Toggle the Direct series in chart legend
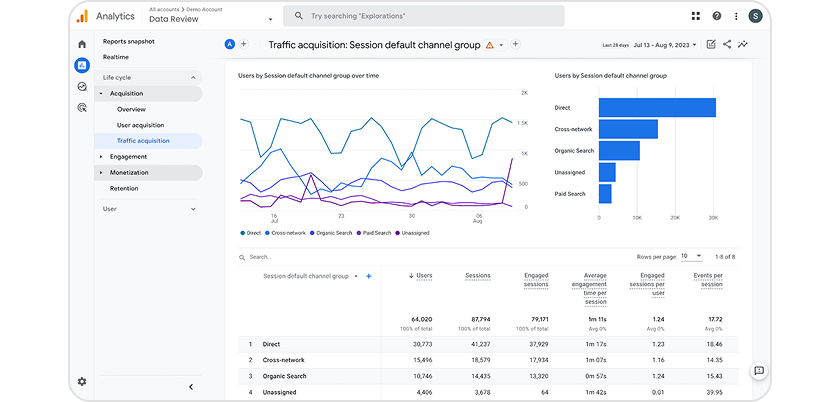The image size is (840, 402). click(x=250, y=232)
